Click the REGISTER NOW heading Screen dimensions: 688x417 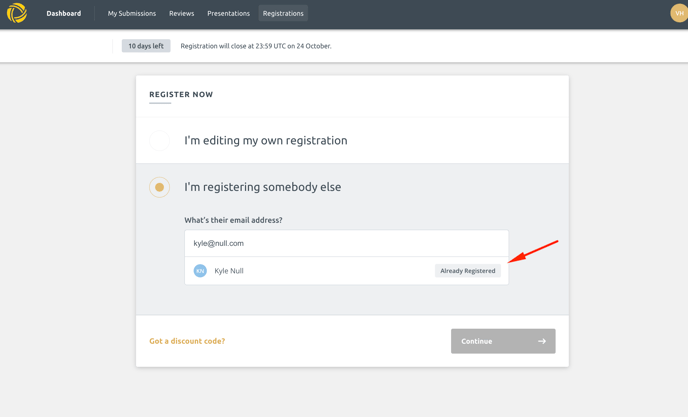pyautogui.click(x=181, y=94)
